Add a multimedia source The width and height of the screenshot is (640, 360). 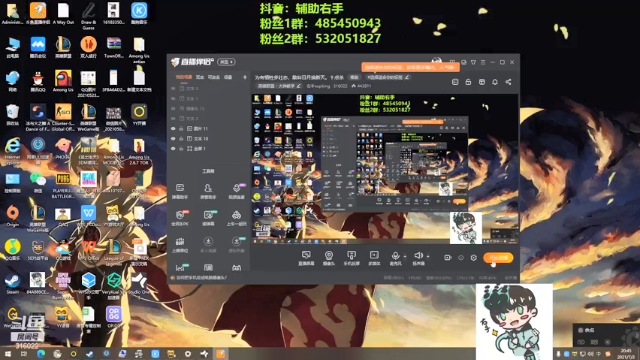pos(374,258)
